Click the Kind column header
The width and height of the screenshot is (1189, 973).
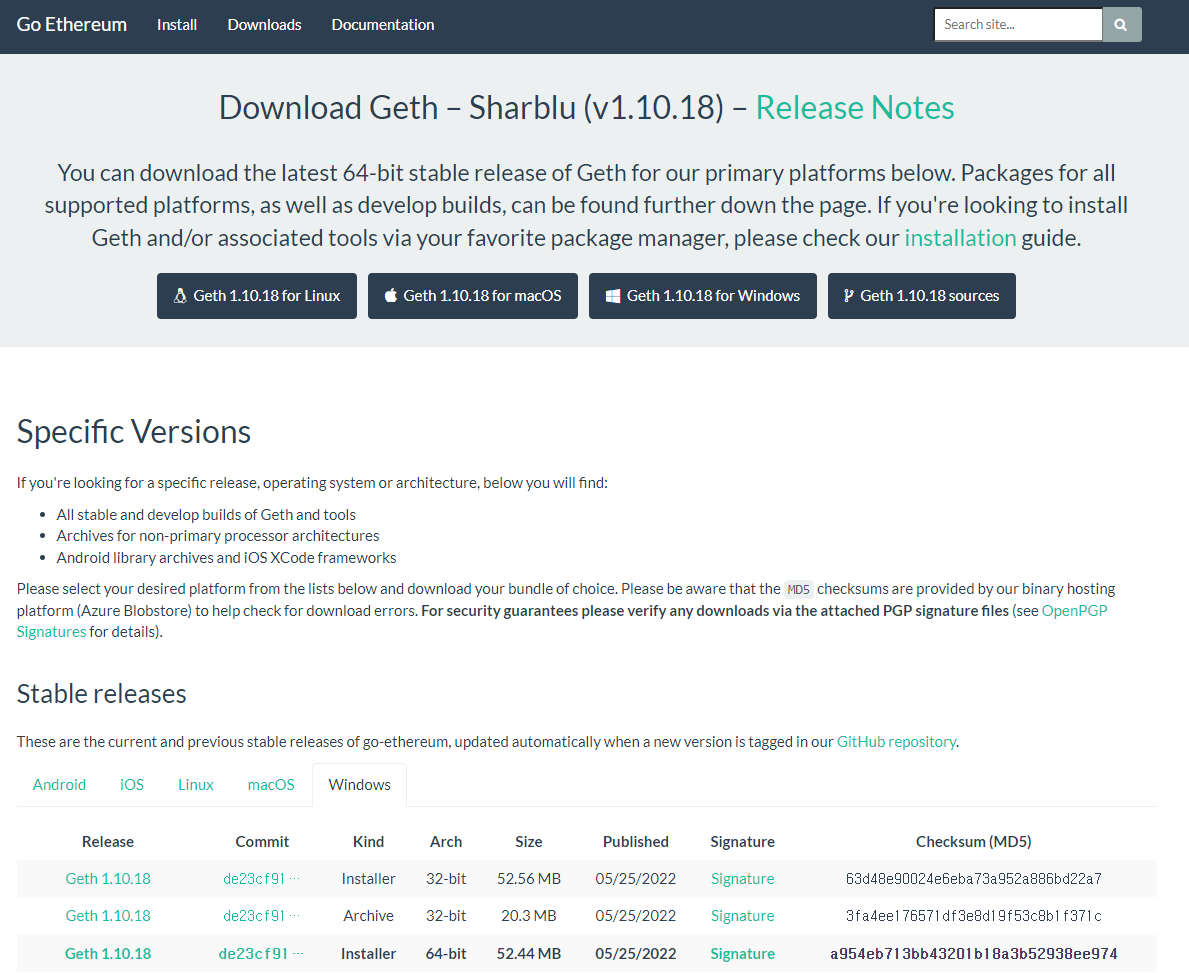[369, 842]
